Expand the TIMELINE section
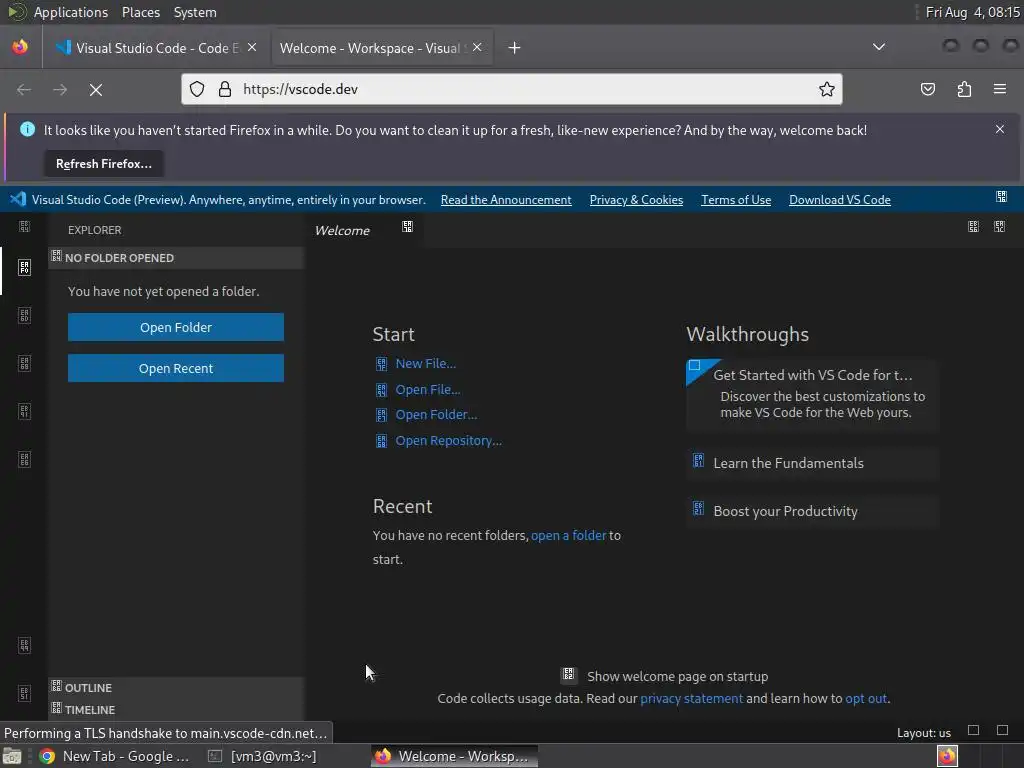Screen dimensions: 1024x768 pyautogui.click(x=176, y=709)
